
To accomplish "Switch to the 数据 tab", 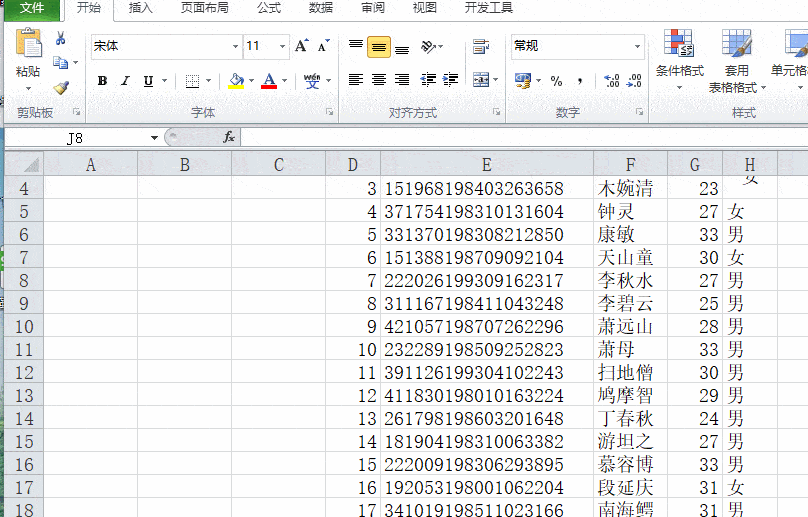I will click(x=321, y=8).
